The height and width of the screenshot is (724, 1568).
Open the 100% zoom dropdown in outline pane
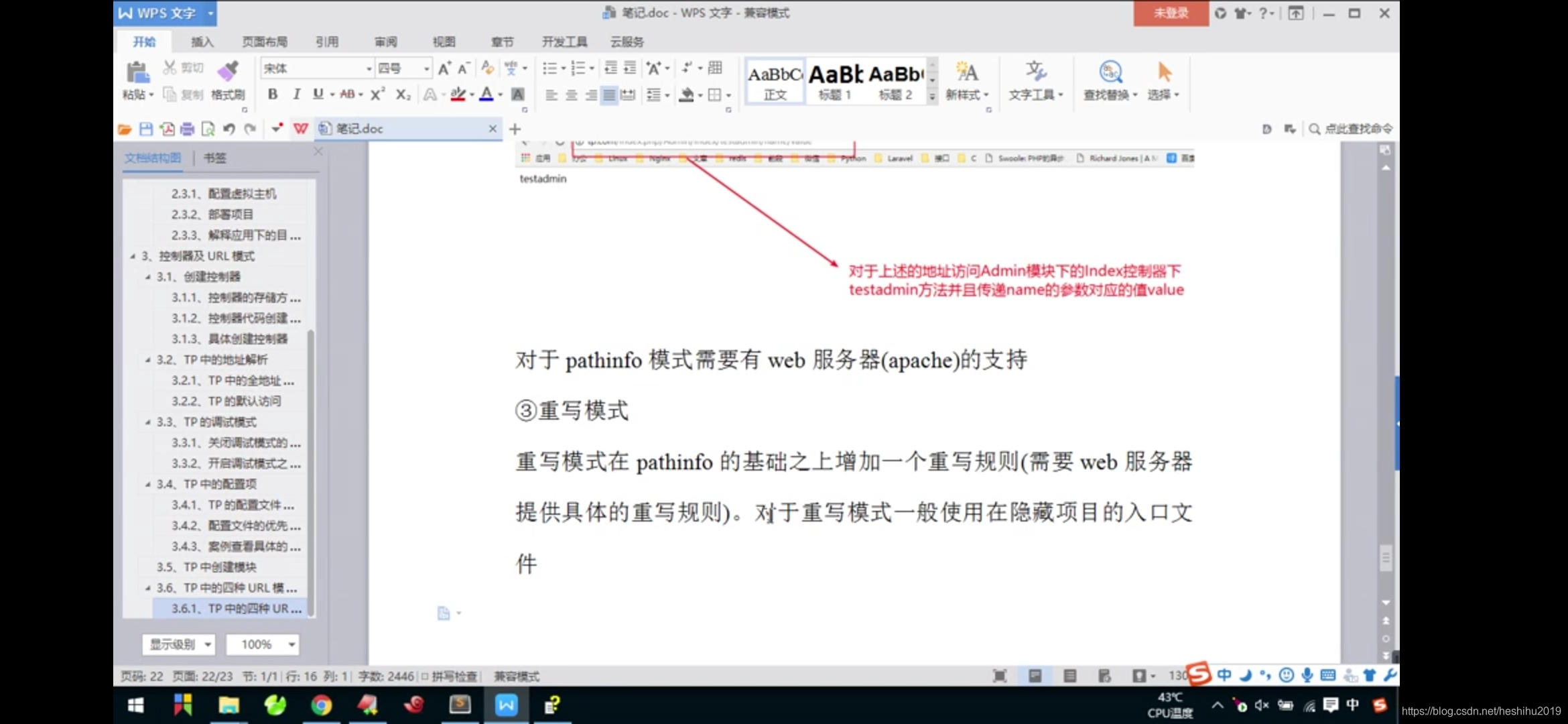coord(262,645)
